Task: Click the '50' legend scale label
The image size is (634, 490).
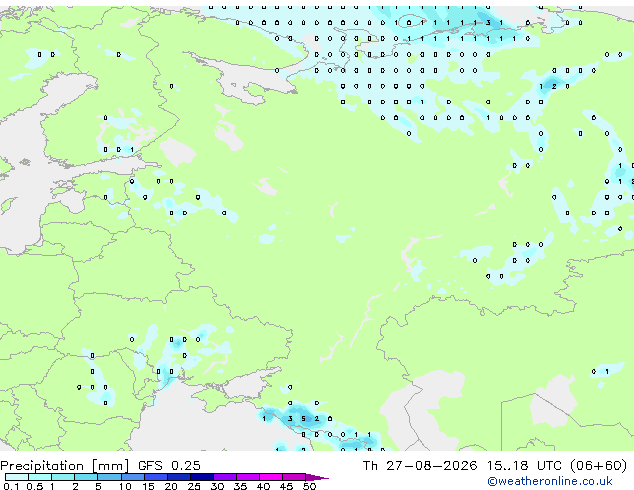Action: (x=309, y=486)
